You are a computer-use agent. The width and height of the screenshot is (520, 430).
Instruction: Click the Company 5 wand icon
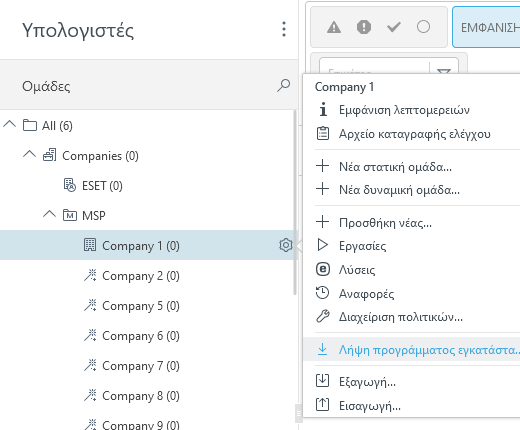point(90,305)
